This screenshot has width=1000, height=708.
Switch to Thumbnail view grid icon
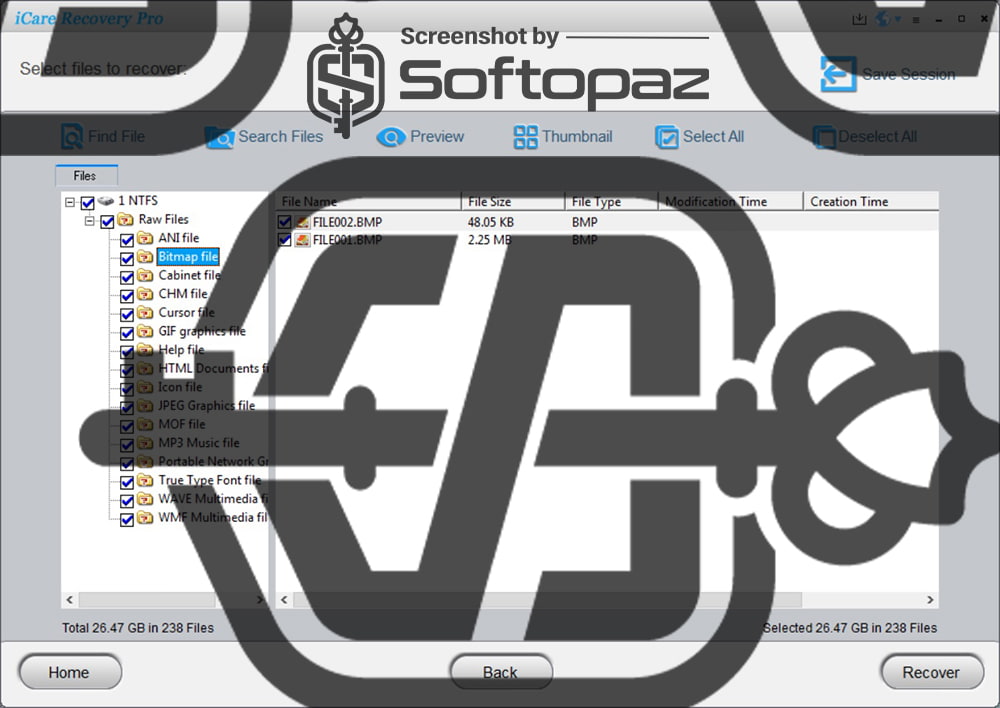pos(526,136)
